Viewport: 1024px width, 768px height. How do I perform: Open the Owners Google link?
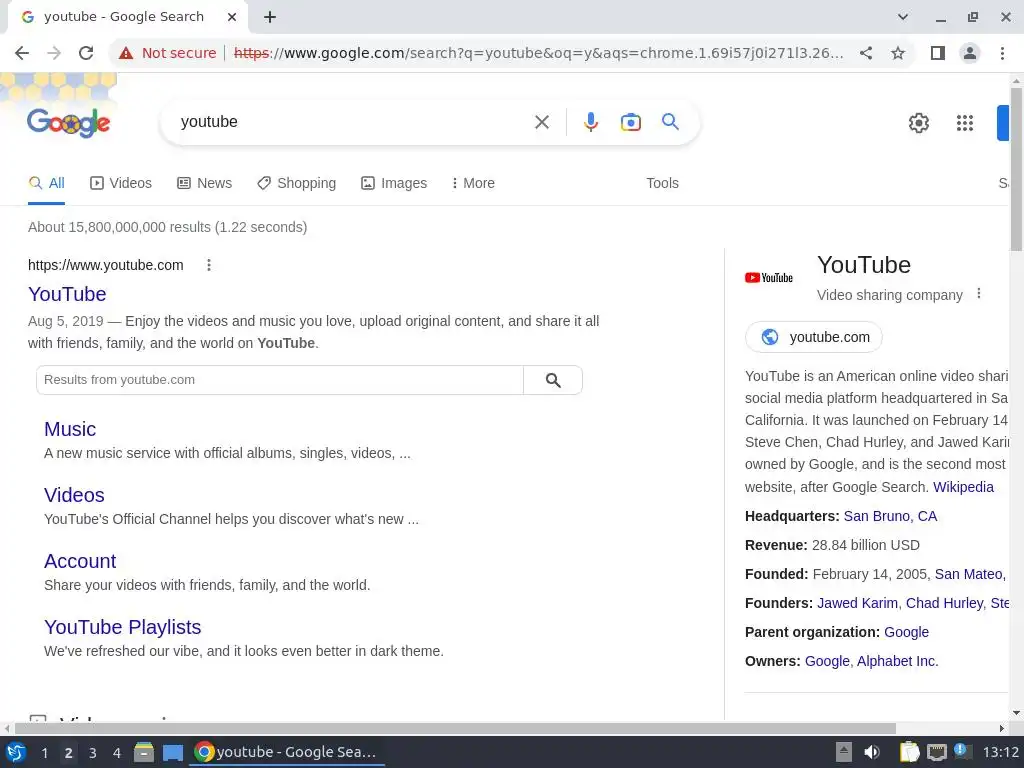[827, 662]
